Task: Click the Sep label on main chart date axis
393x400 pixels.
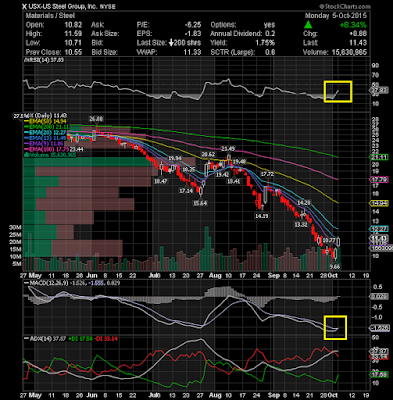Action: pos(273,276)
